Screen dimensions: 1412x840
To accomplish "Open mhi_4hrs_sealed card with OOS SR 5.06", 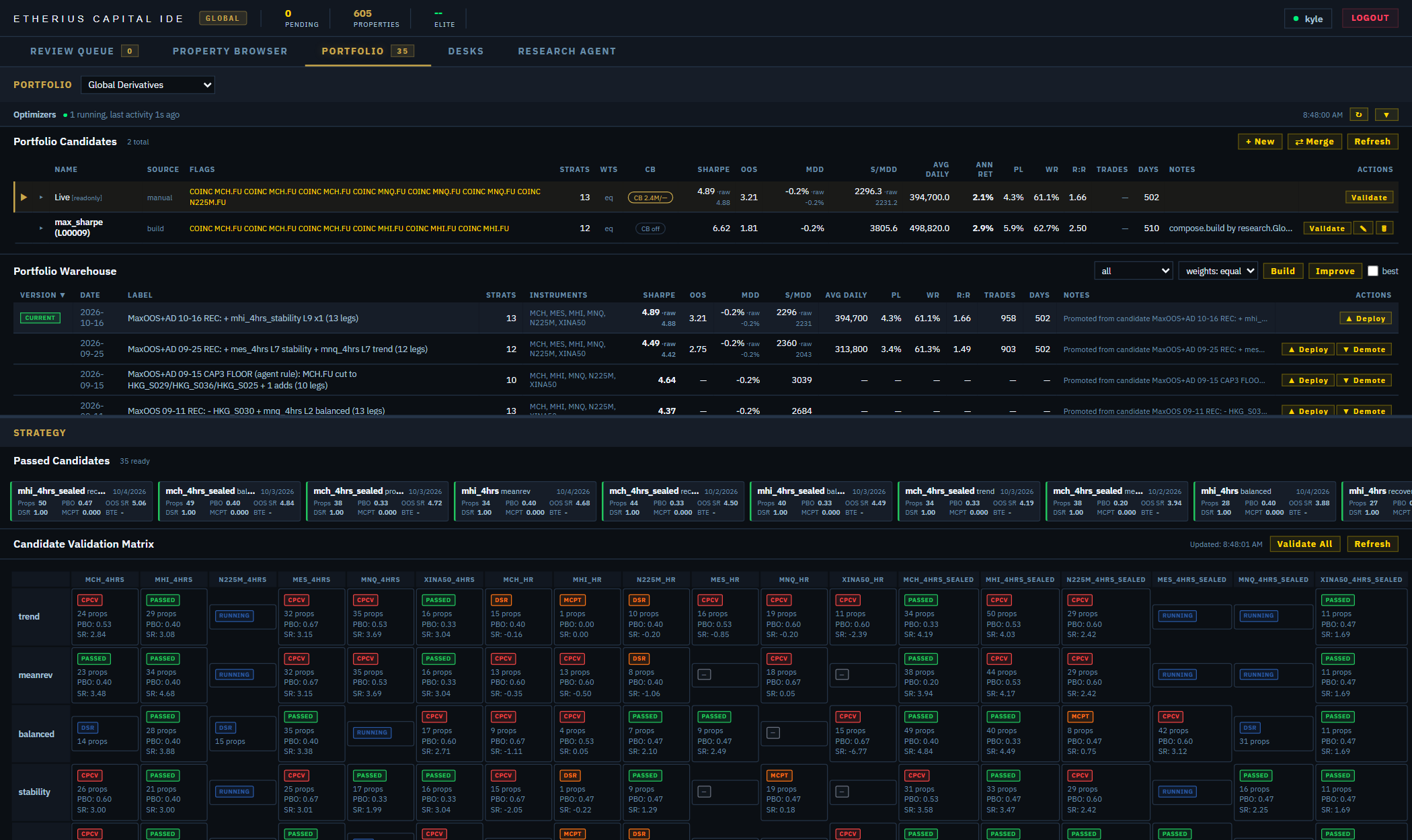I will [81, 501].
